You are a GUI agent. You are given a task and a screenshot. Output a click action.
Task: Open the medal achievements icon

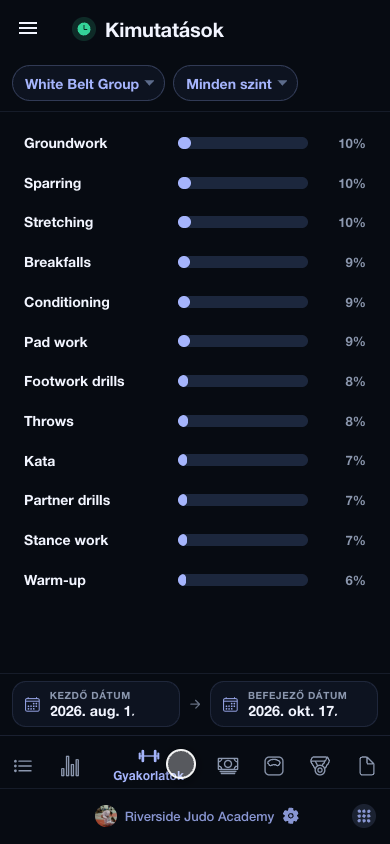(320, 765)
